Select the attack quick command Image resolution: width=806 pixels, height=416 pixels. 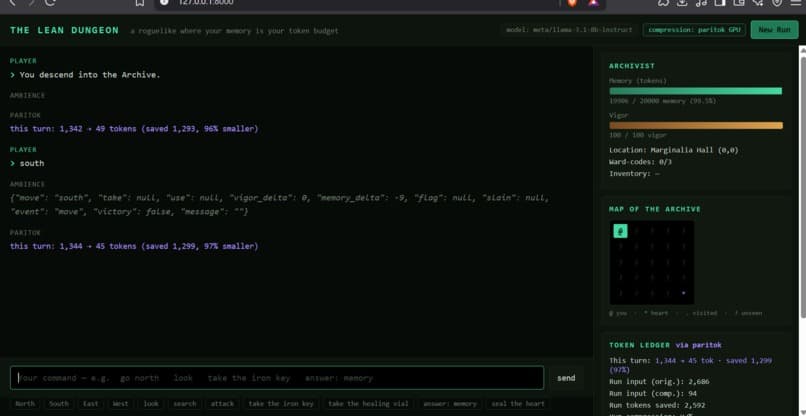(x=222, y=404)
